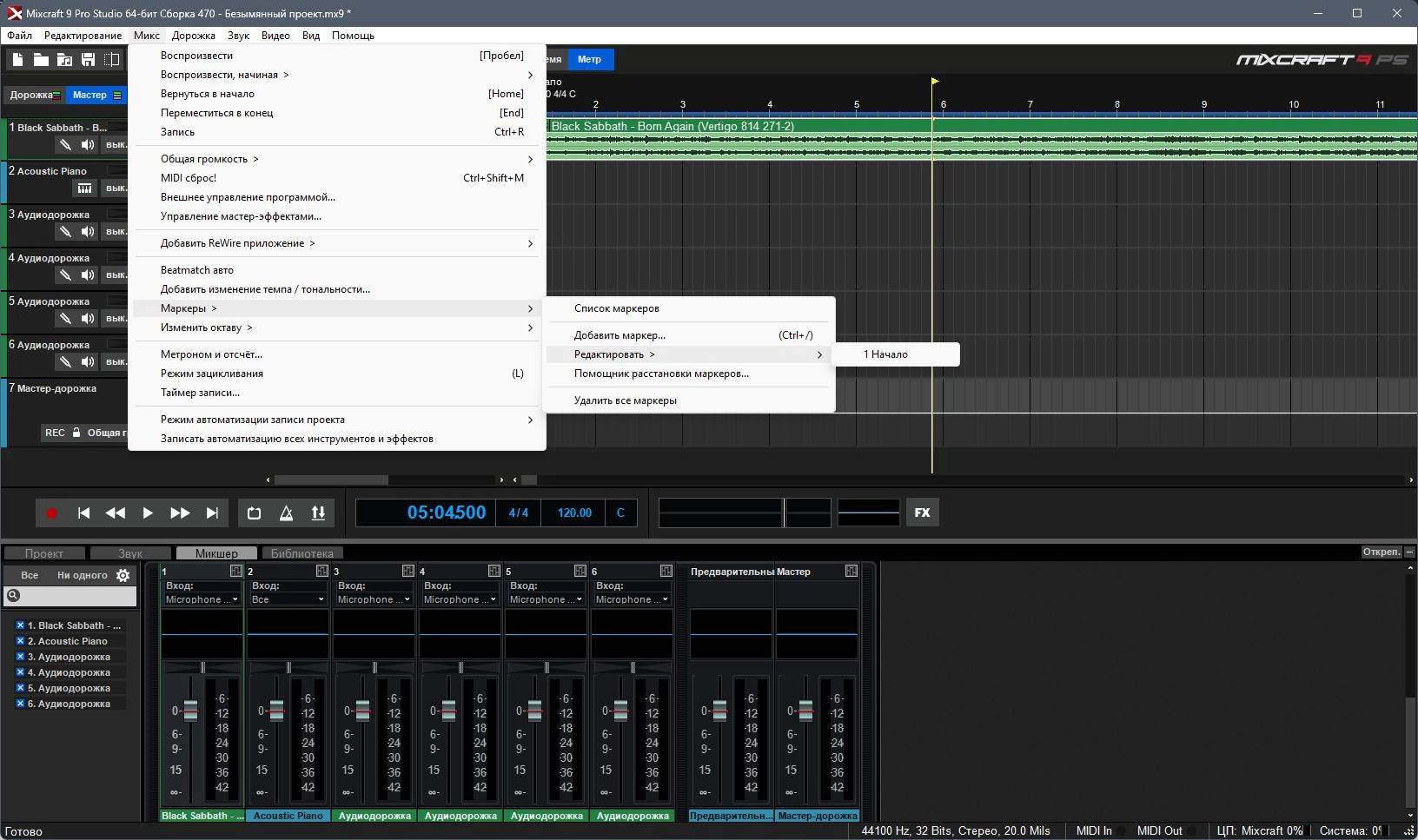Expand Общая громкость submenu
The width and height of the screenshot is (1418, 840).
[337, 159]
